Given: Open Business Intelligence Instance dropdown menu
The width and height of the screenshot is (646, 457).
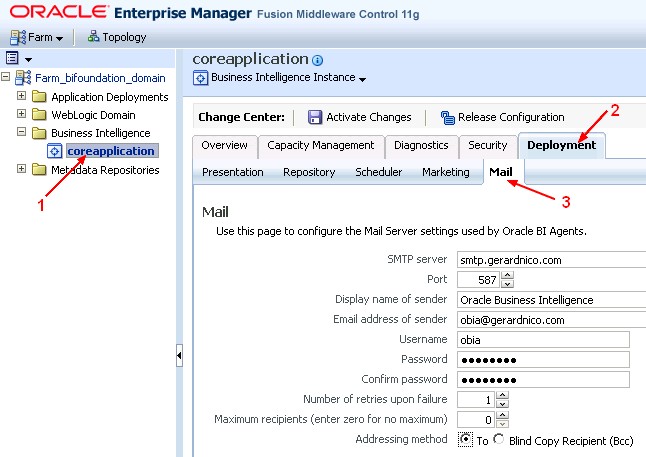Looking at the screenshot, I should point(362,79).
